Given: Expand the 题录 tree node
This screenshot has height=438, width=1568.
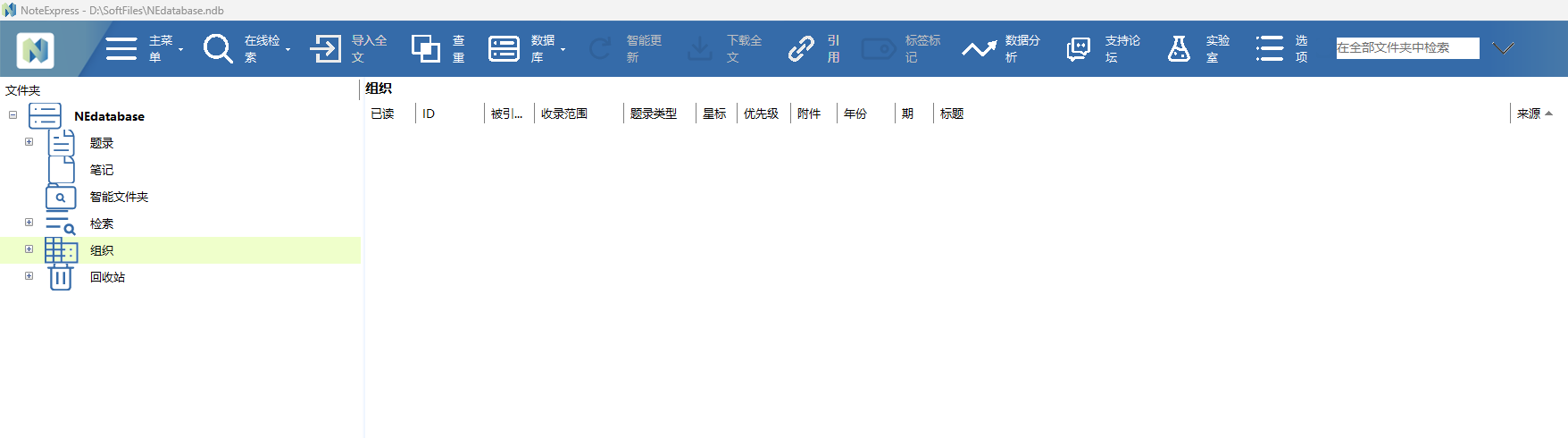Looking at the screenshot, I should tap(29, 142).
